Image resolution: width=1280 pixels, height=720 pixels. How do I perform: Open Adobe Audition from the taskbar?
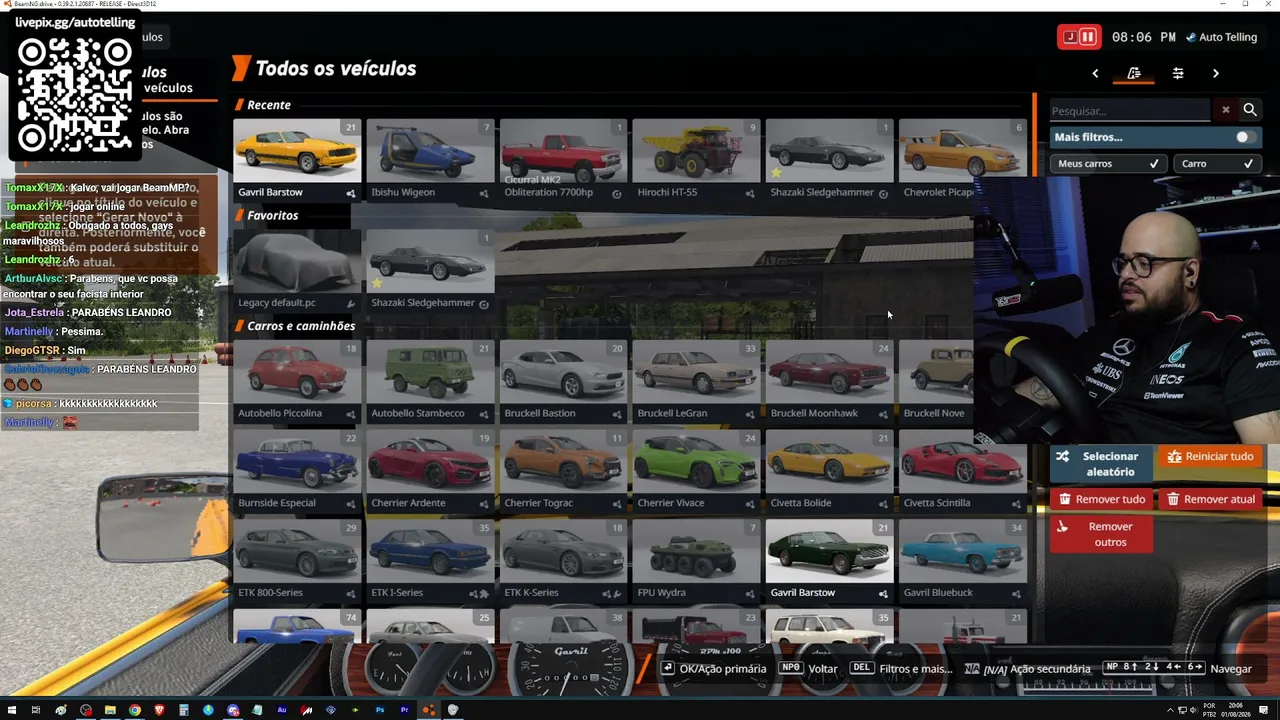[x=282, y=710]
